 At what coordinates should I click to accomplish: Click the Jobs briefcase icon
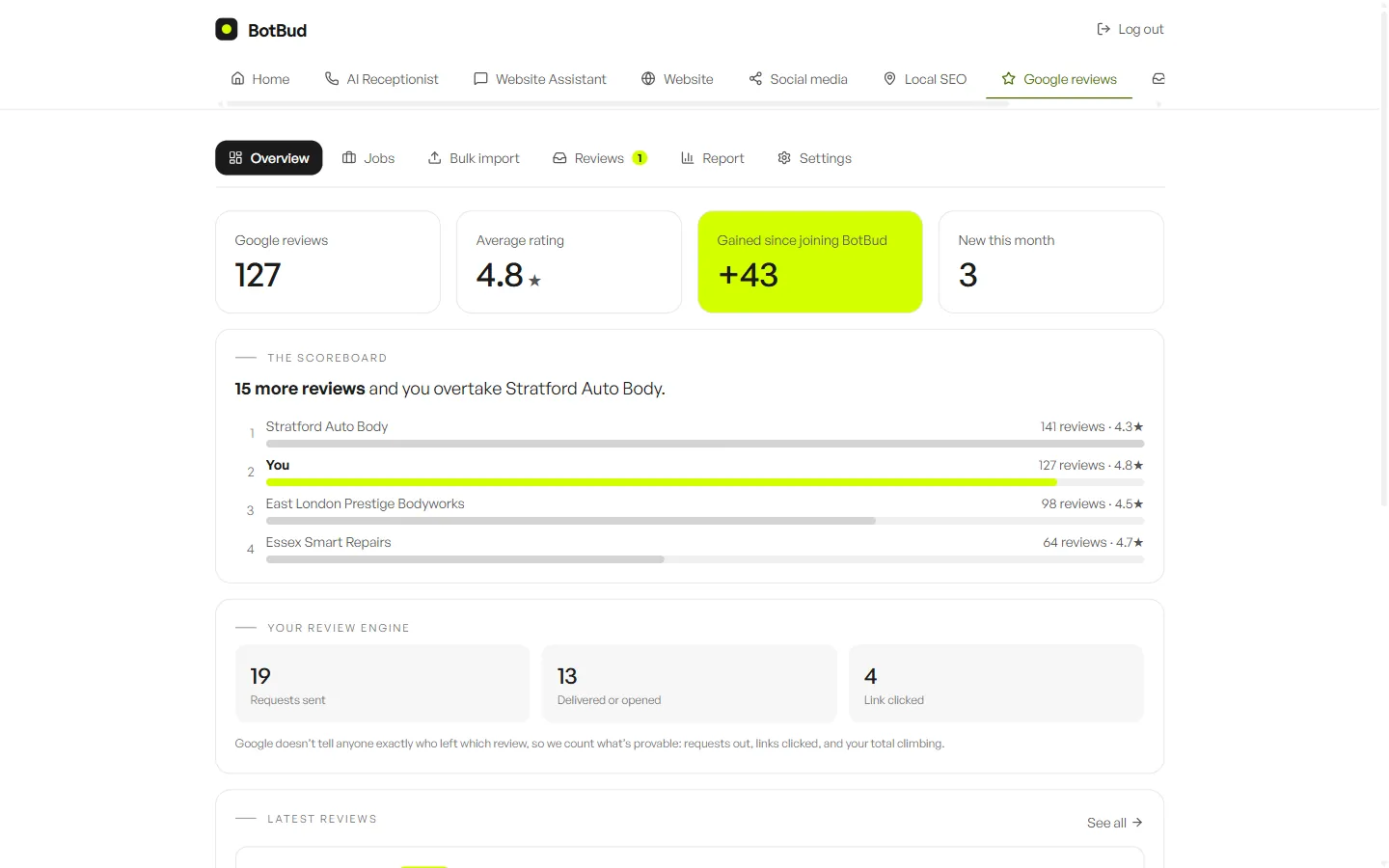(x=349, y=157)
